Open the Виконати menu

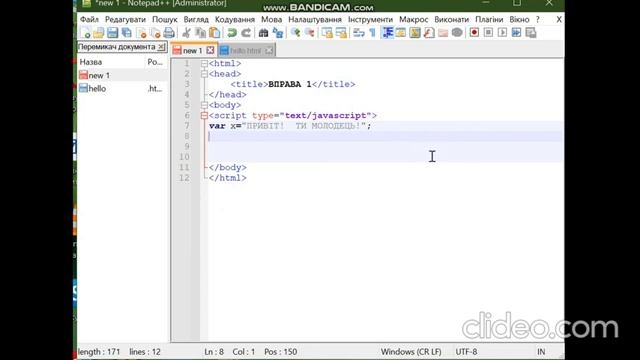tap(451, 20)
